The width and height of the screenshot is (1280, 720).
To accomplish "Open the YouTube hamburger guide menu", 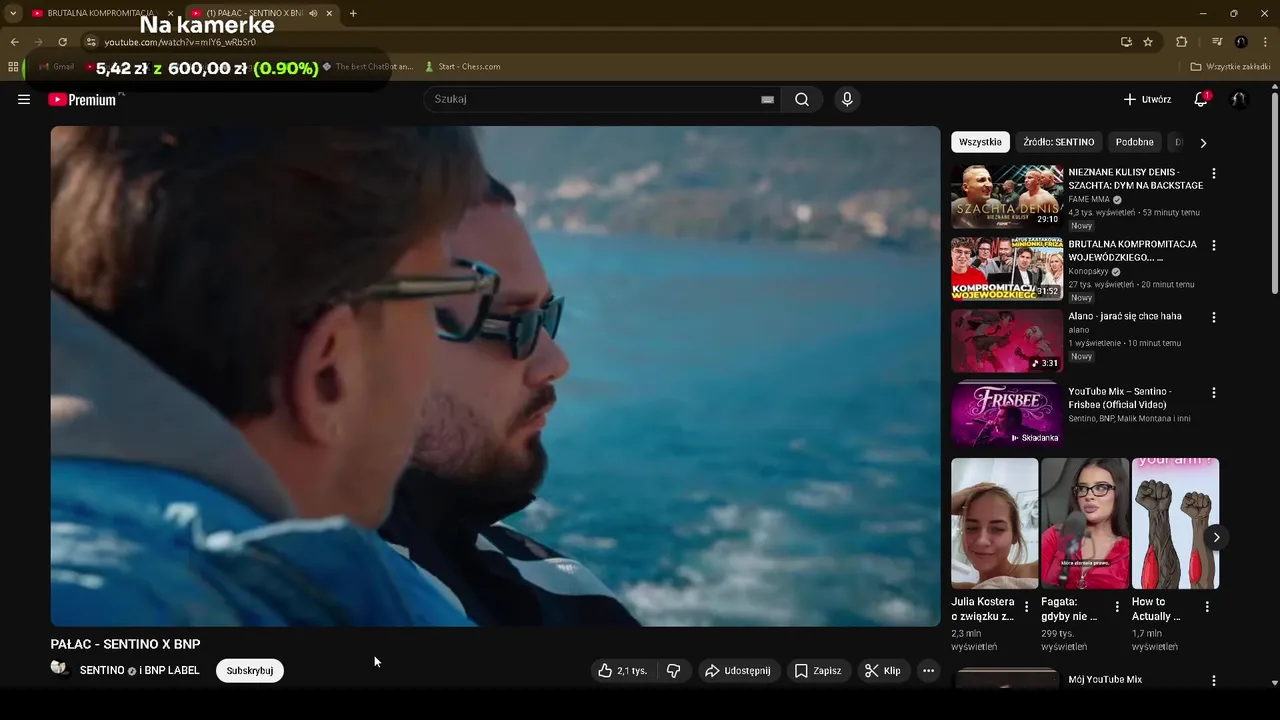I will point(24,99).
